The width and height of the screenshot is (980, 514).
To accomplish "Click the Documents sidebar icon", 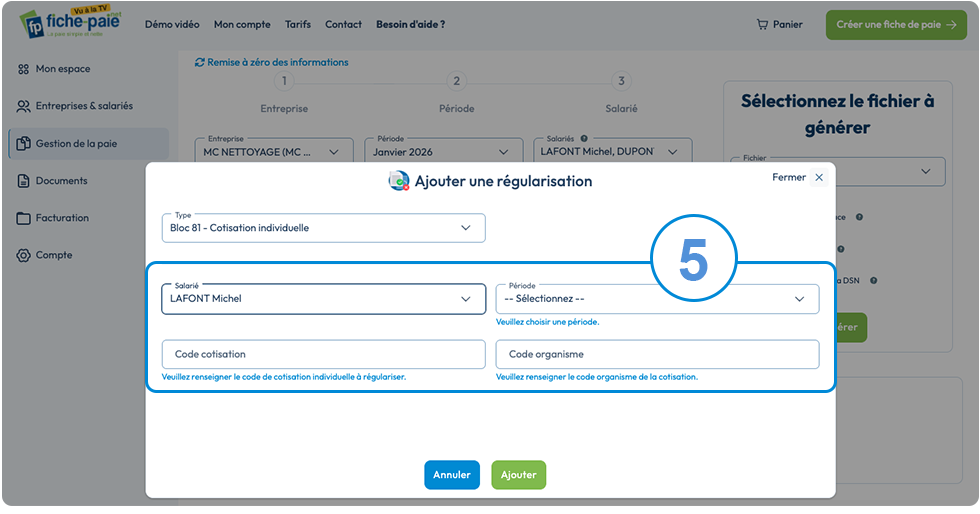I will pyautogui.click(x=23, y=181).
